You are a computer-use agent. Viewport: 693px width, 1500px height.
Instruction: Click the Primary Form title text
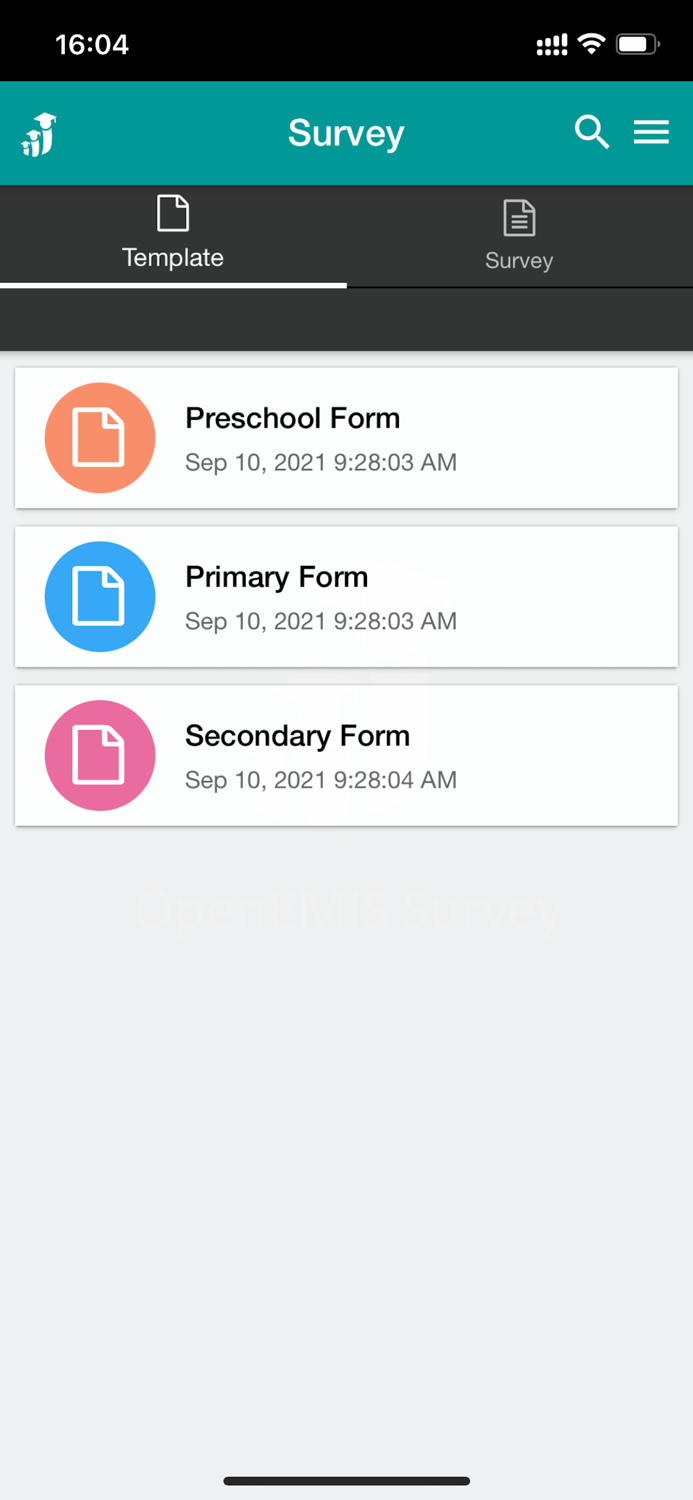tap(276, 577)
